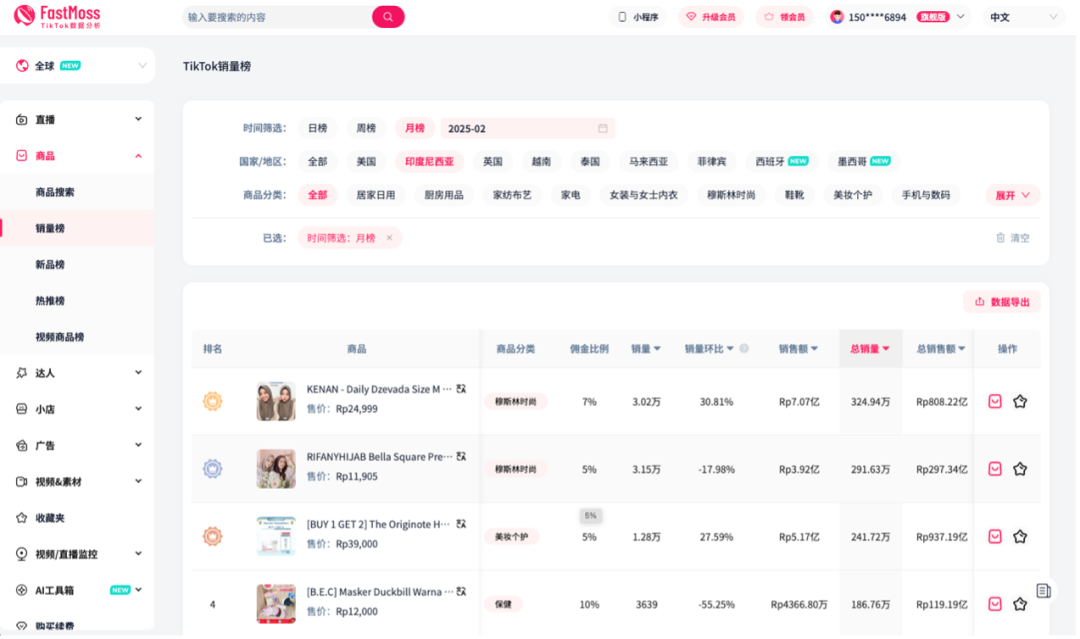Open the calendar icon in date field
Screen dimensions: 1080x639
[603, 128]
